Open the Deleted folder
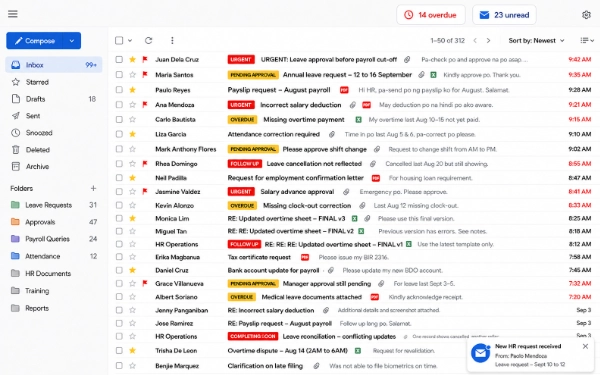Image resolution: width=600 pixels, height=375 pixels. pos(54,150)
